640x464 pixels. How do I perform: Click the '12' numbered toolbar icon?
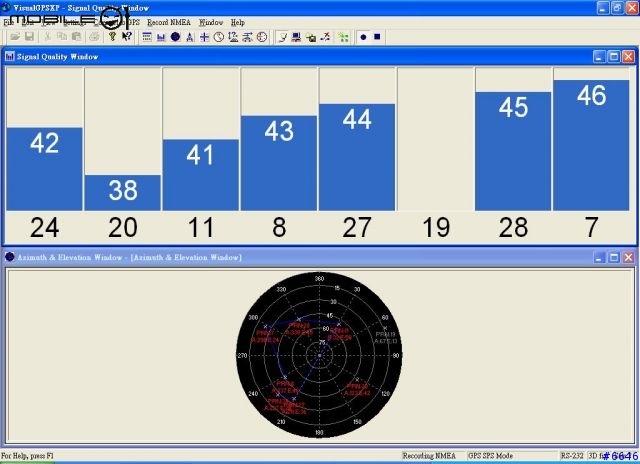tap(233, 37)
